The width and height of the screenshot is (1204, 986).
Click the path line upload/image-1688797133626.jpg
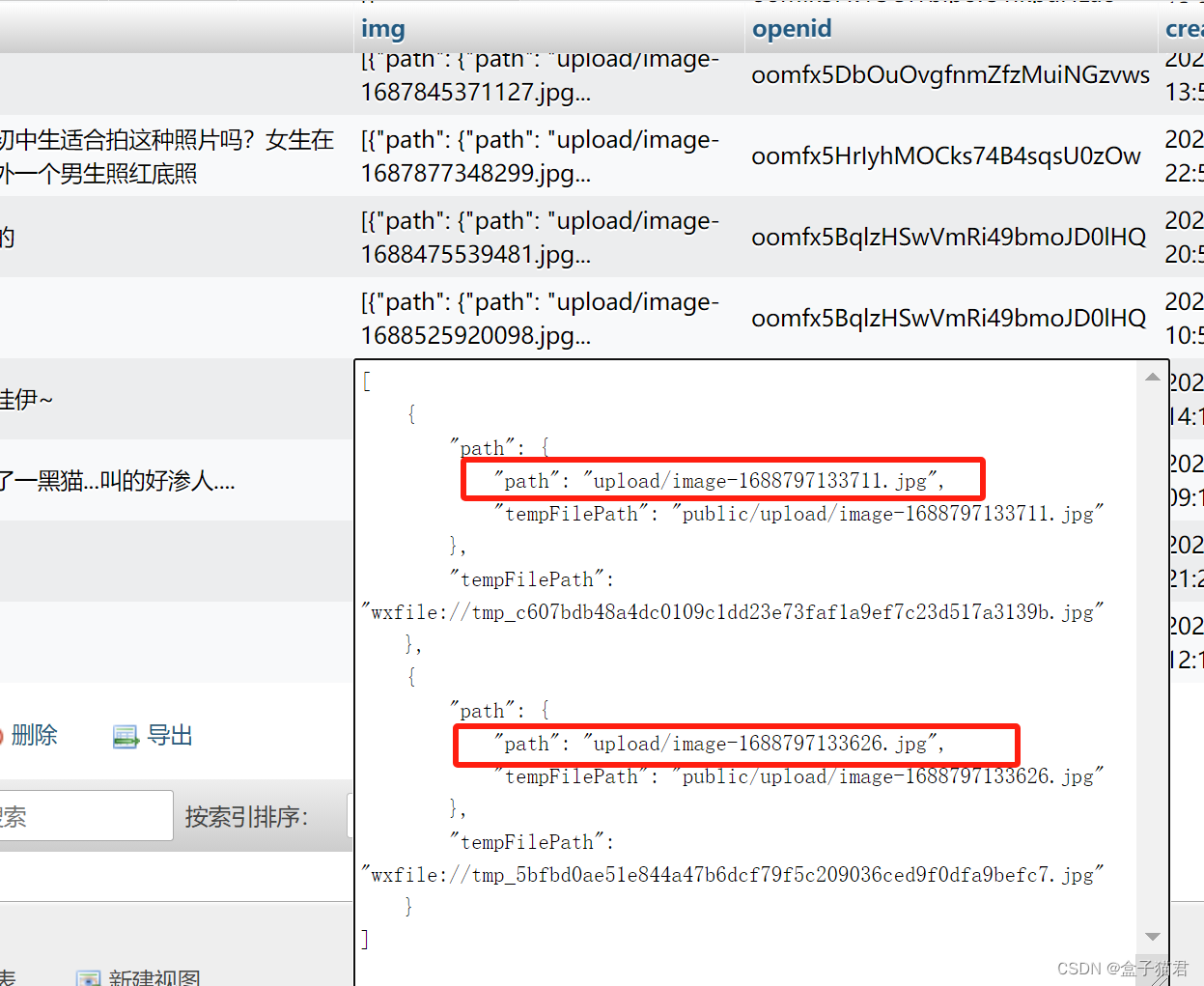[719, 743]
